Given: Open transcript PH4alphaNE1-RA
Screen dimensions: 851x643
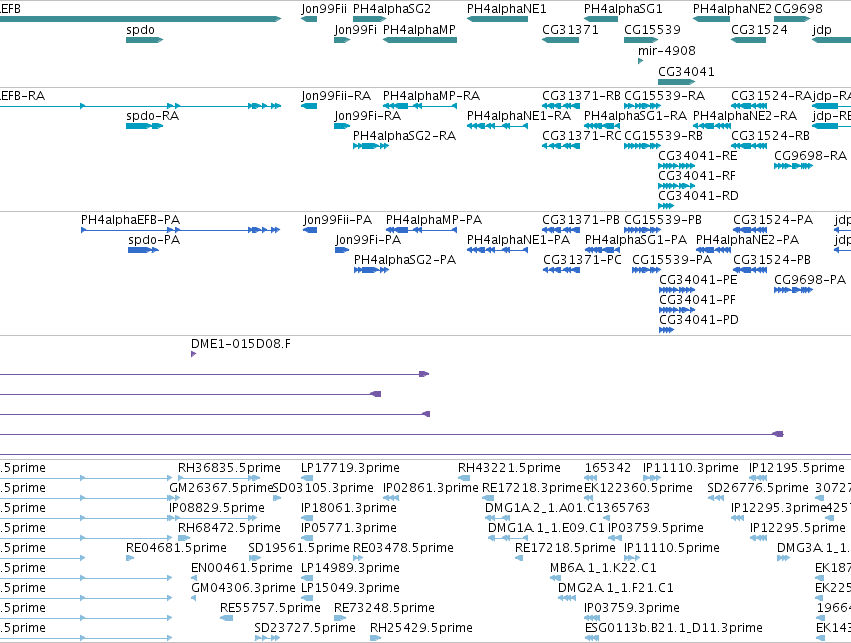Looking at the screenshot, I should point(497,126).
